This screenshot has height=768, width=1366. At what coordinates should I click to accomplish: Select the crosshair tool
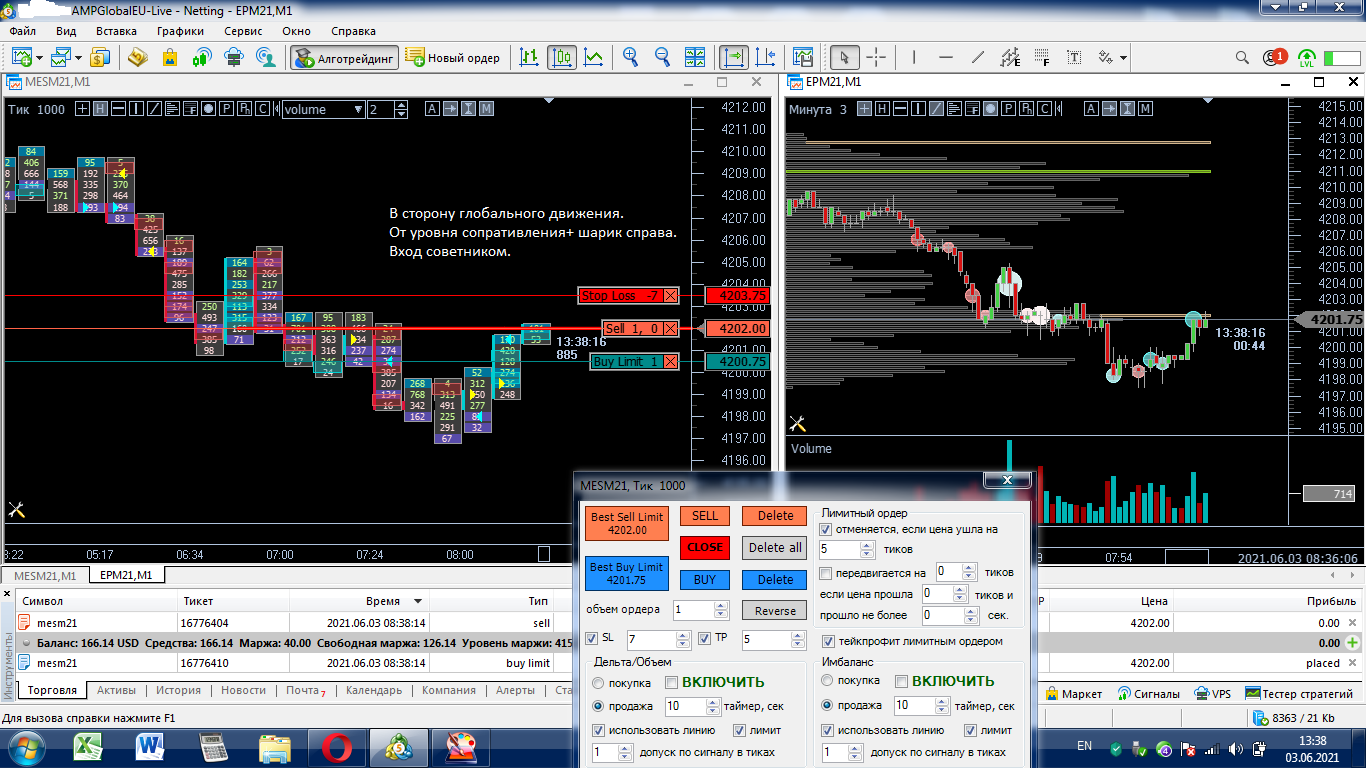point(876,57)
